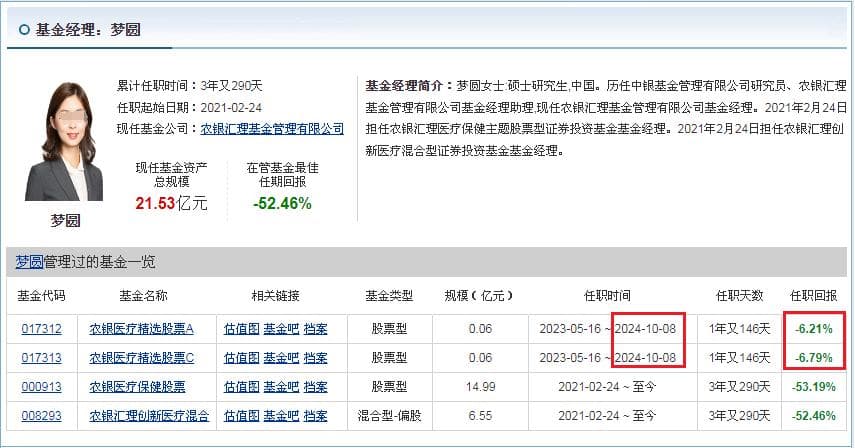Screen dimensions: 855x448
Task: Open fund code 017312 link
Action: pyautogui.click(x=41, y=329)
